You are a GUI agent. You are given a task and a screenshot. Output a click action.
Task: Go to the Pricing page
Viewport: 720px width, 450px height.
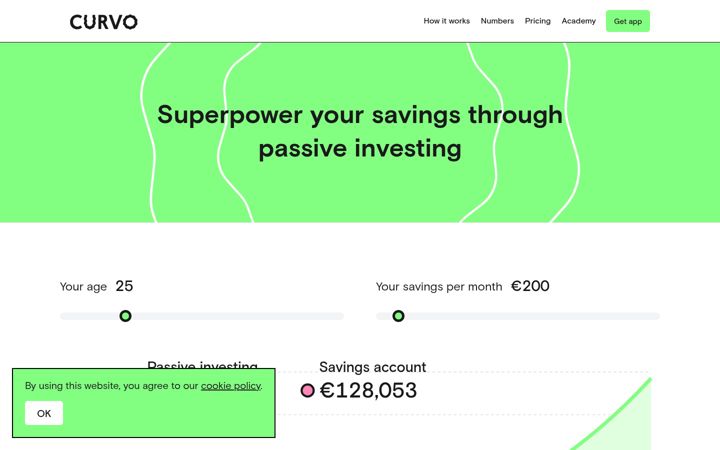coord(537,21)
